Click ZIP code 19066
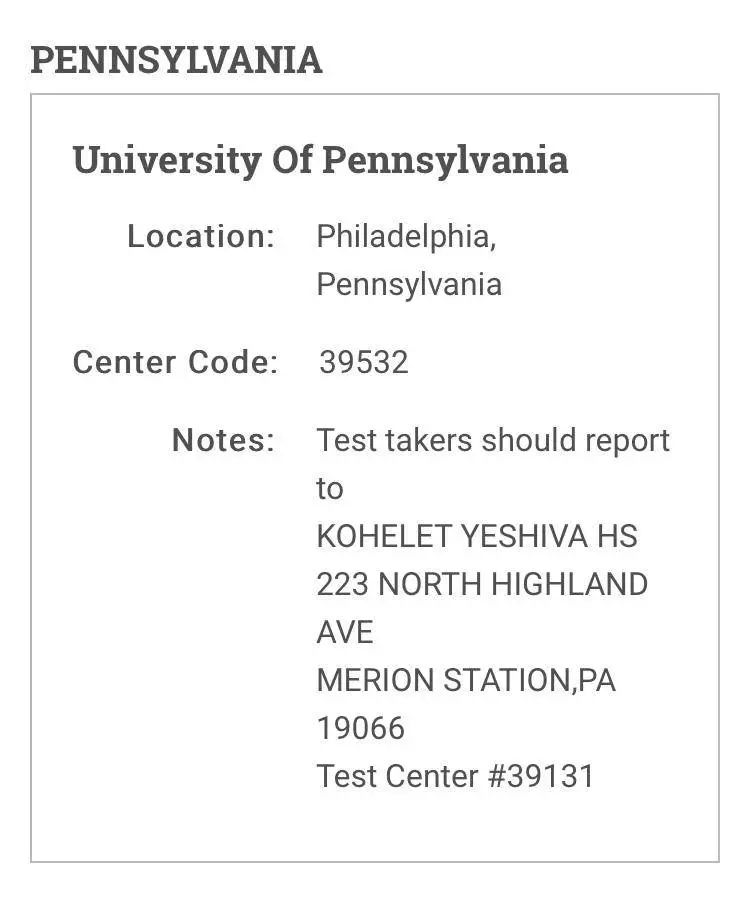This screenshot has height=900, width=750. tap(361, 728)
